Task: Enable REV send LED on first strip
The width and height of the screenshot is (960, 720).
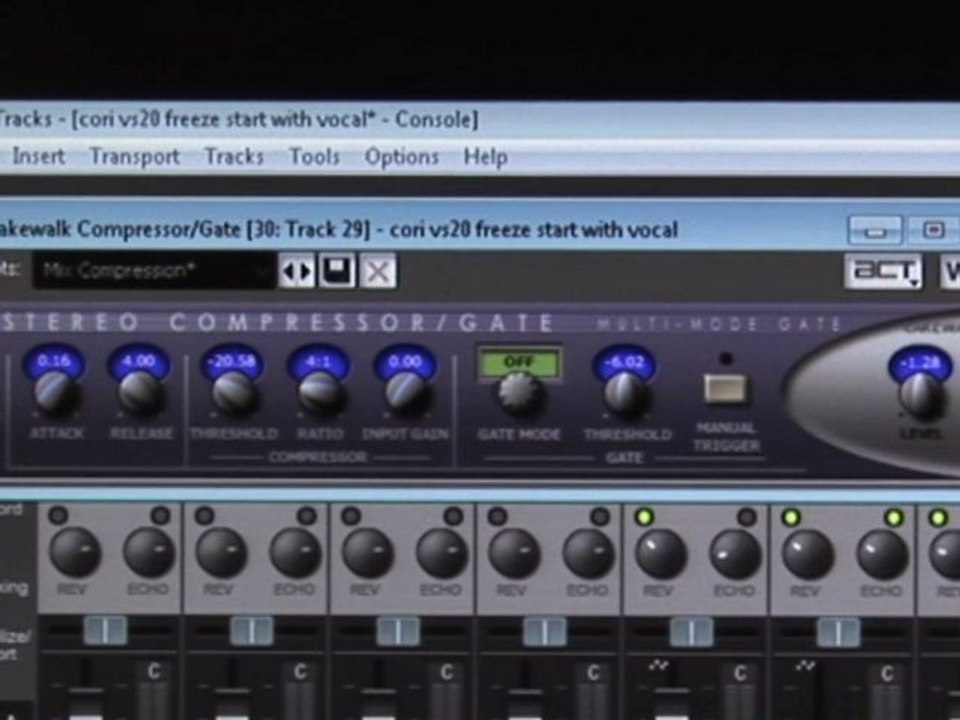Action: pos(58,516)
